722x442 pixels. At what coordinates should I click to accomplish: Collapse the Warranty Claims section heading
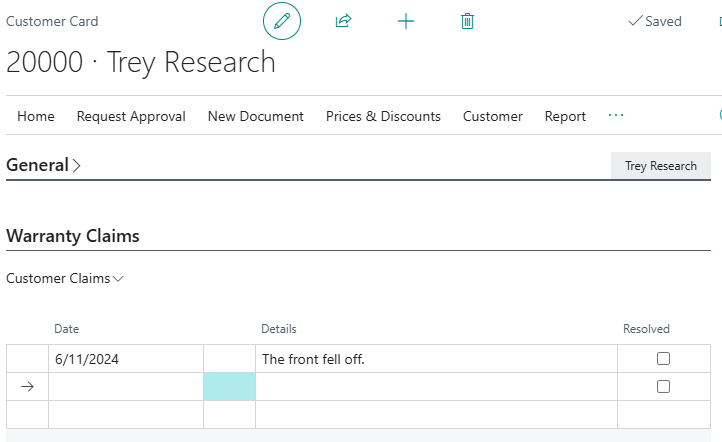coord(73,237)
